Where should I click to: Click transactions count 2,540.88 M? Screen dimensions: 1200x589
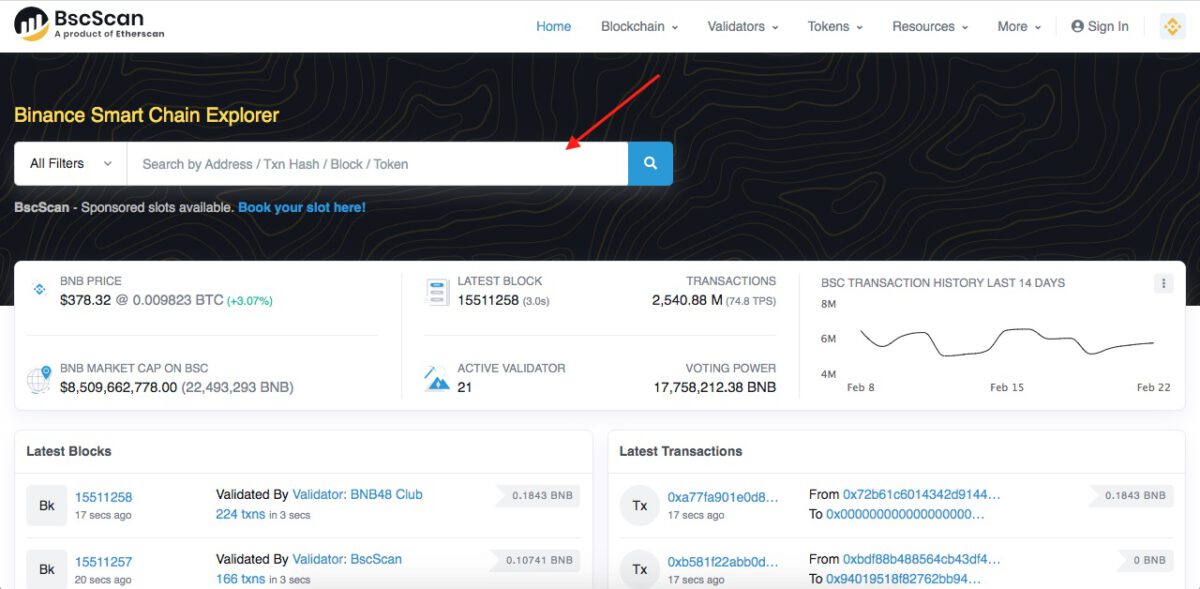(687, 300)
